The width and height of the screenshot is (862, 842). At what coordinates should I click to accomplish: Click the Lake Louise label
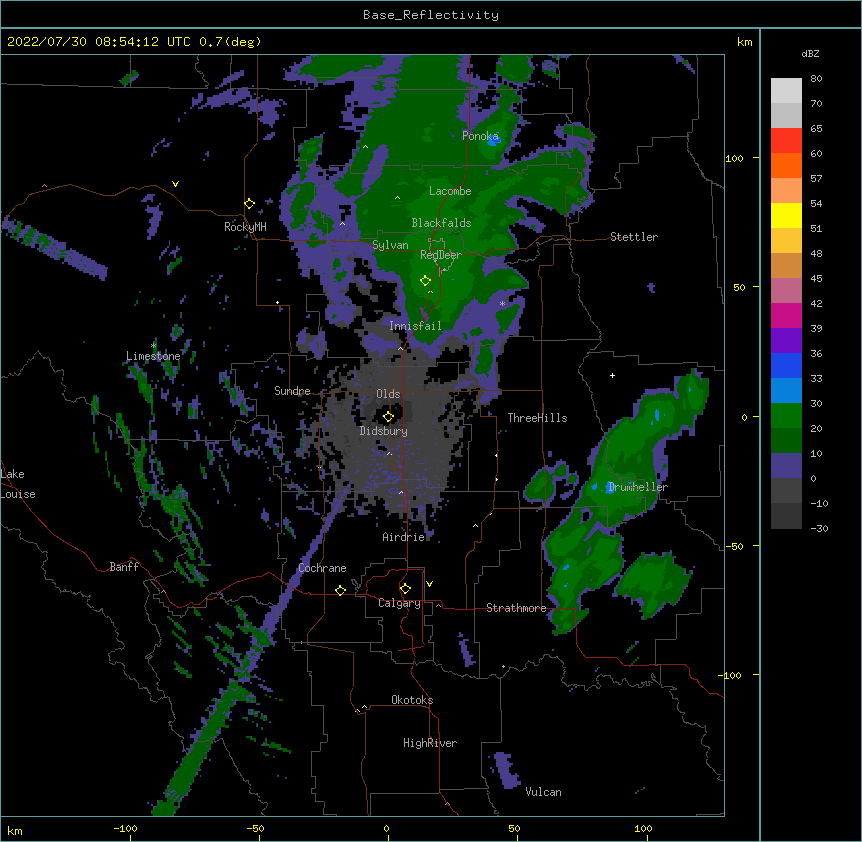pyautogui.click(x=18, y=484)
